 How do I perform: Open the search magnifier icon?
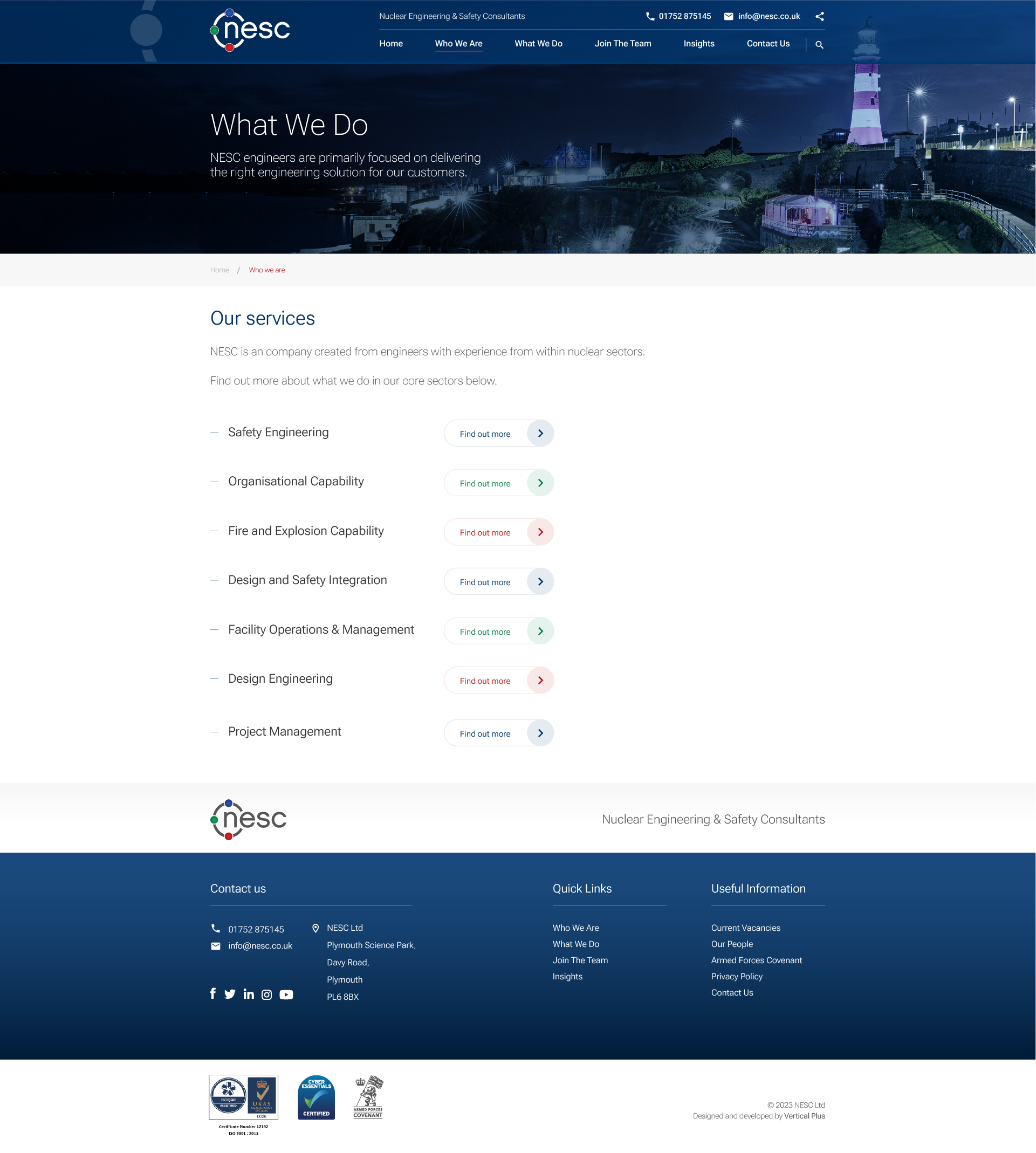coord(819,44)
